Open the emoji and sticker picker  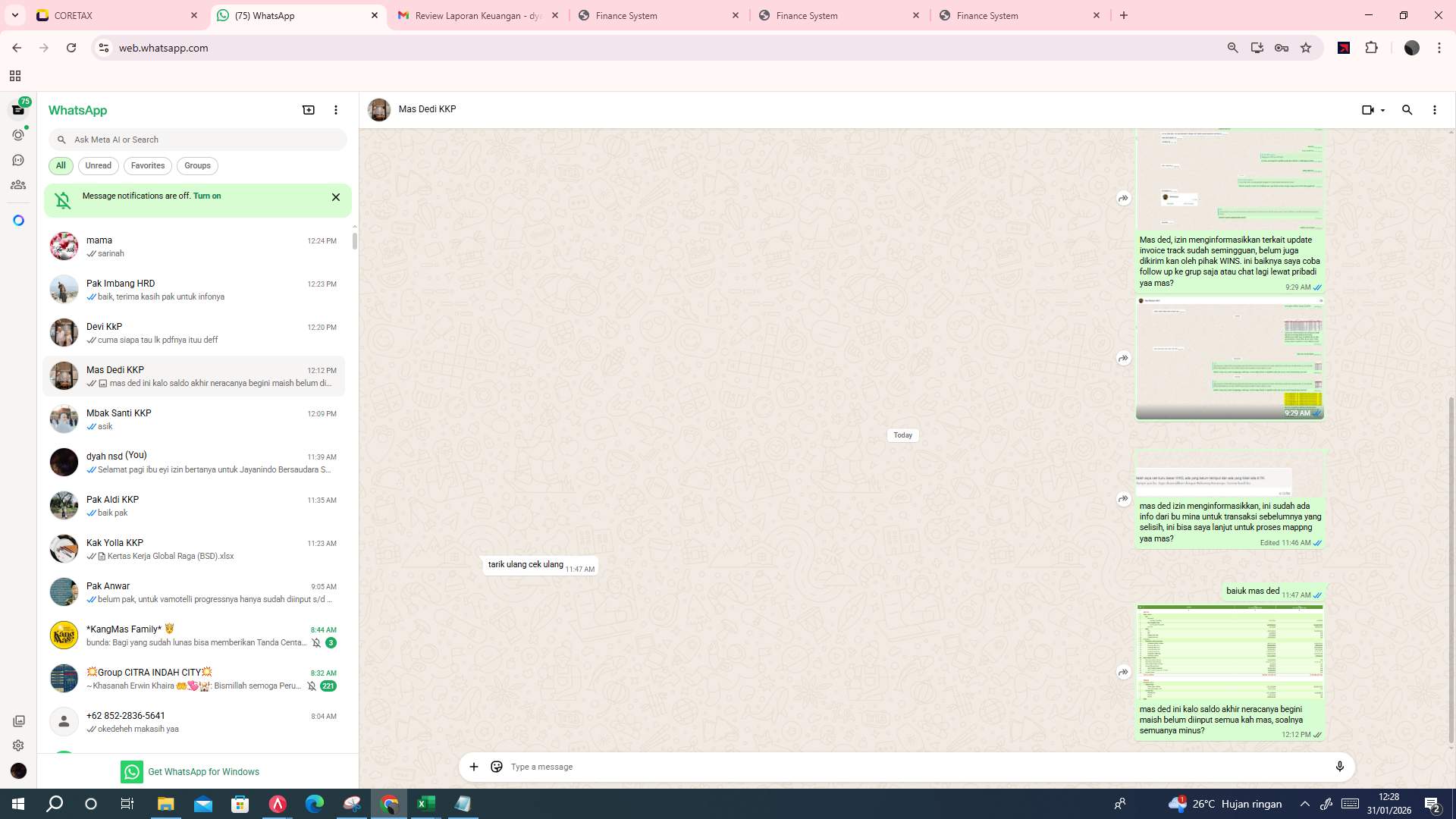coord(497,767)
